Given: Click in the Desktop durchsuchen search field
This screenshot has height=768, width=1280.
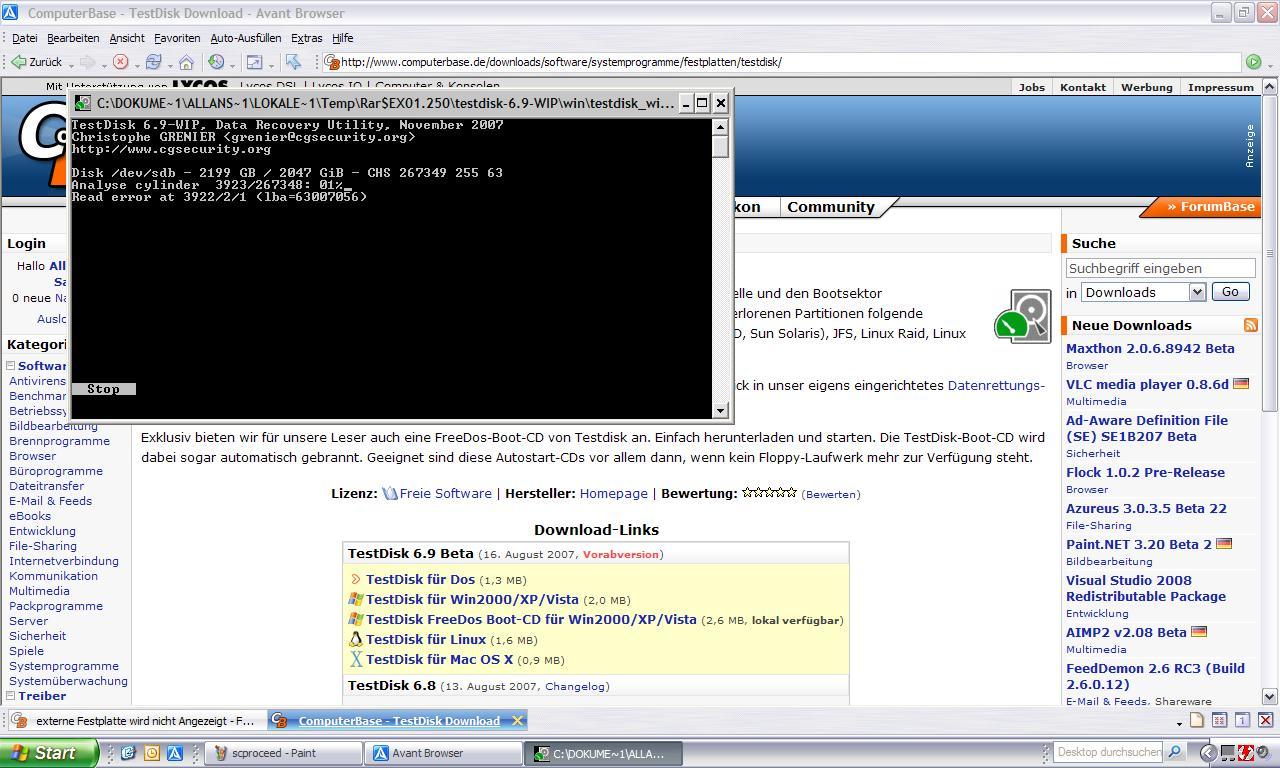Looking at the screenshot, I should tap(1108, 752).
